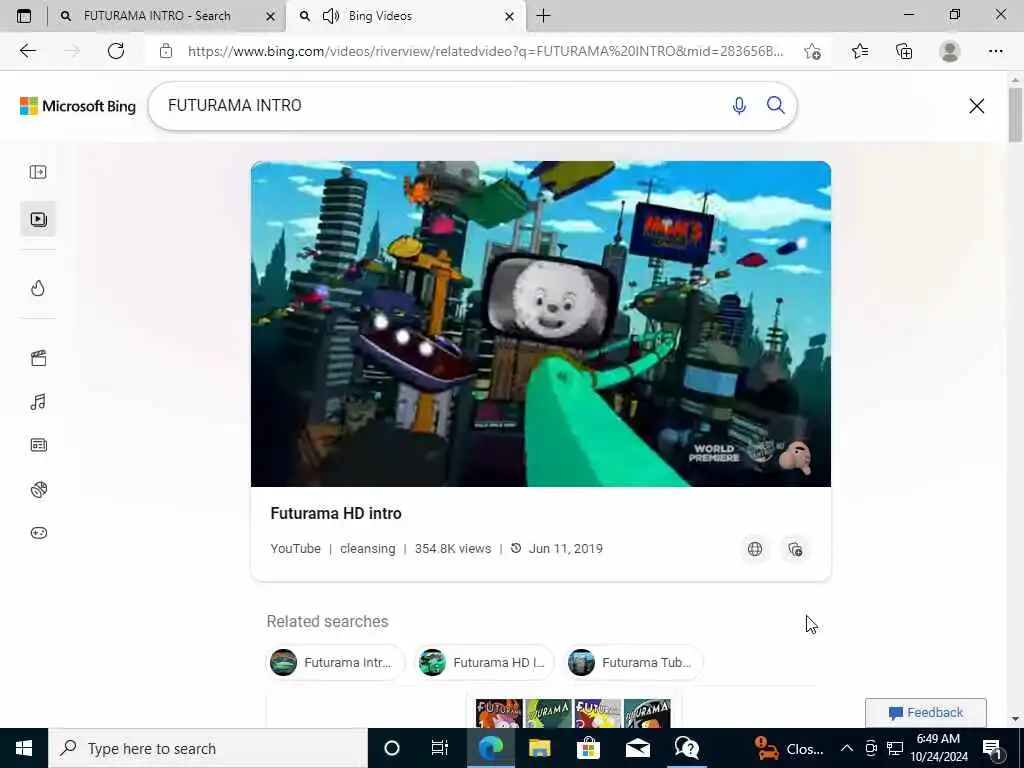Open the sports videos category
This screenshot has height=768, width=1024.
pos(39,489)
